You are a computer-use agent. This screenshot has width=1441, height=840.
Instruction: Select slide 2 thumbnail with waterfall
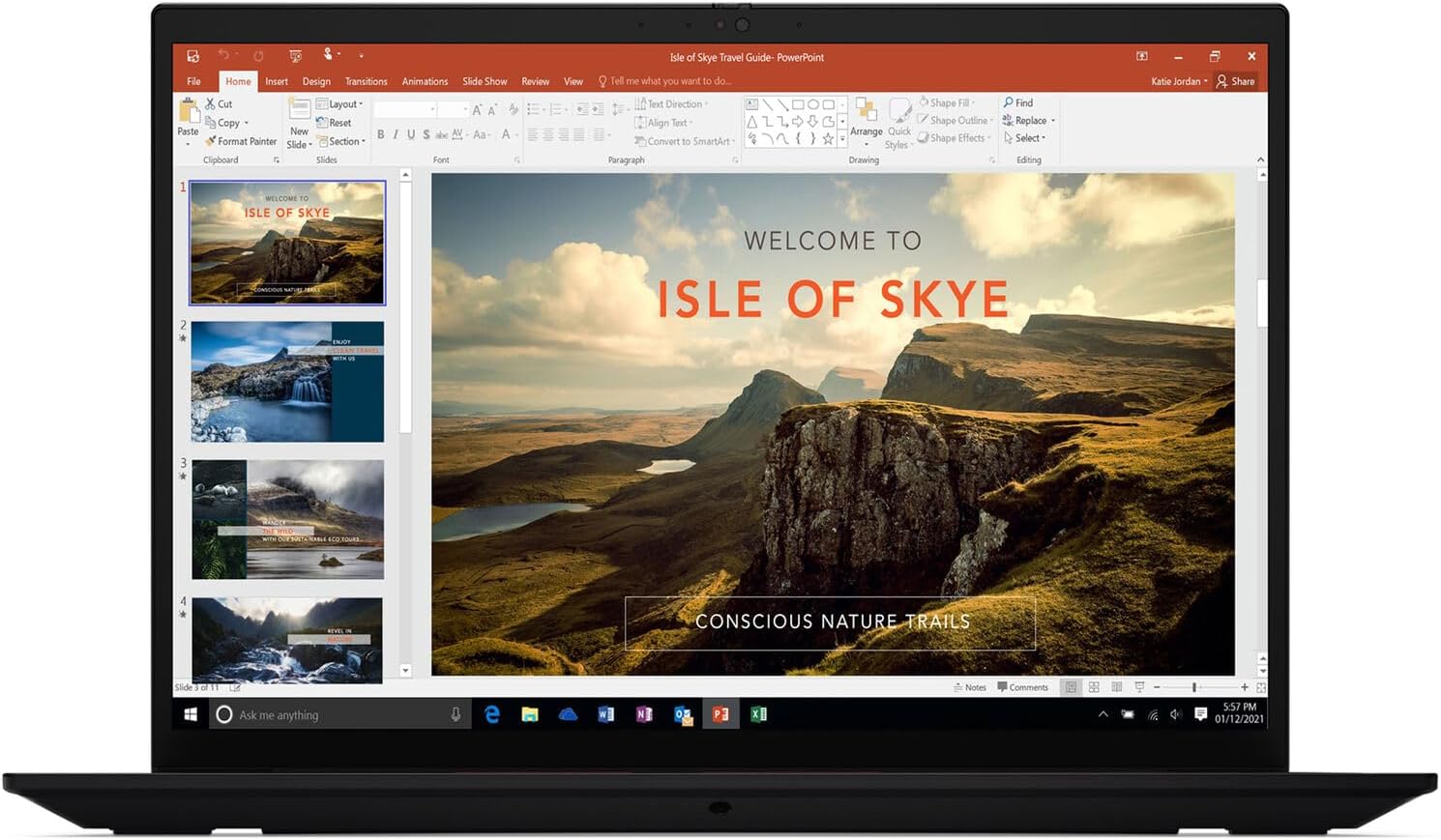pyautogui.click(x=287, y=382)
